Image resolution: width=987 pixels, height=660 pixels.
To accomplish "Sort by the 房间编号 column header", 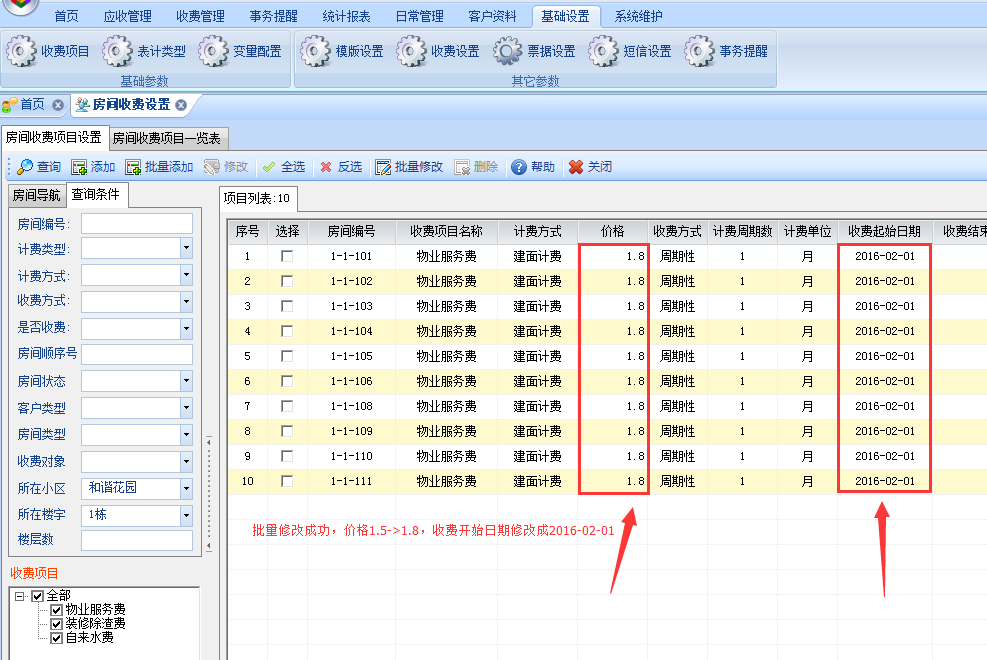I will 351,232.
